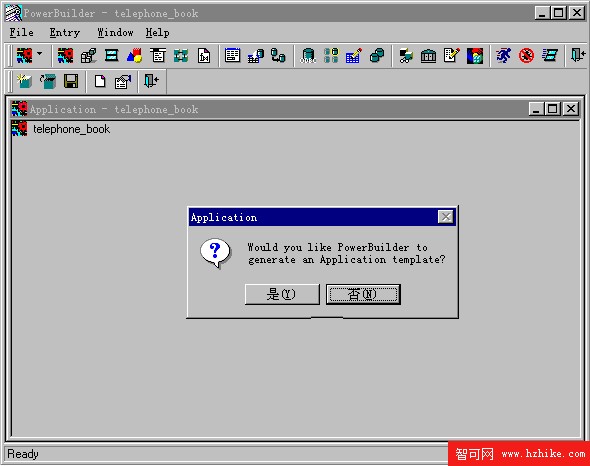Click the New application icon with sparkle
Screen dimensions: 590x466
coord(24,81)
